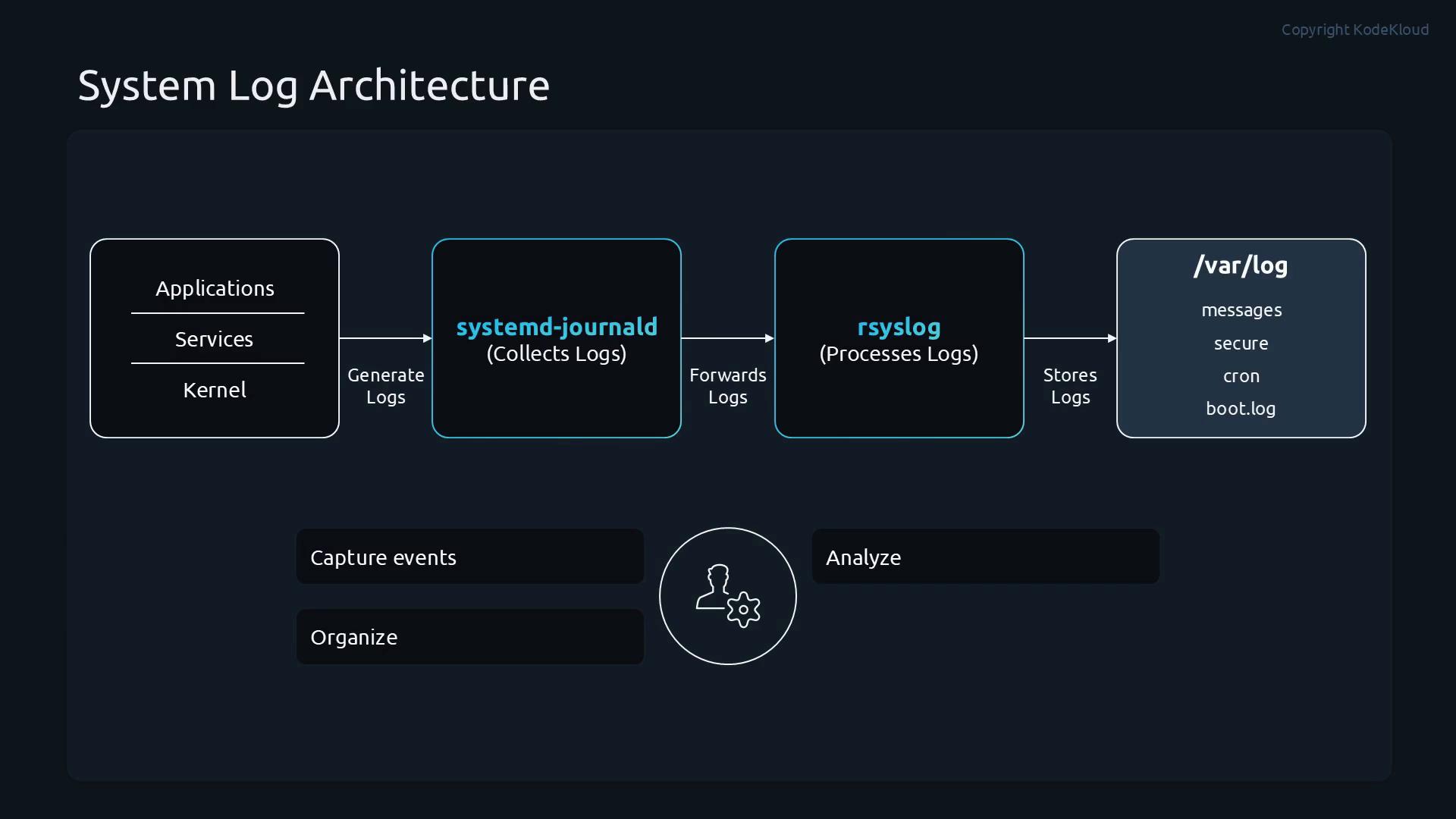The height and width of the screenshot is (819, 1456).
Task: Click the (Processes Logs) subtitle
Action: tap(899, 354)
